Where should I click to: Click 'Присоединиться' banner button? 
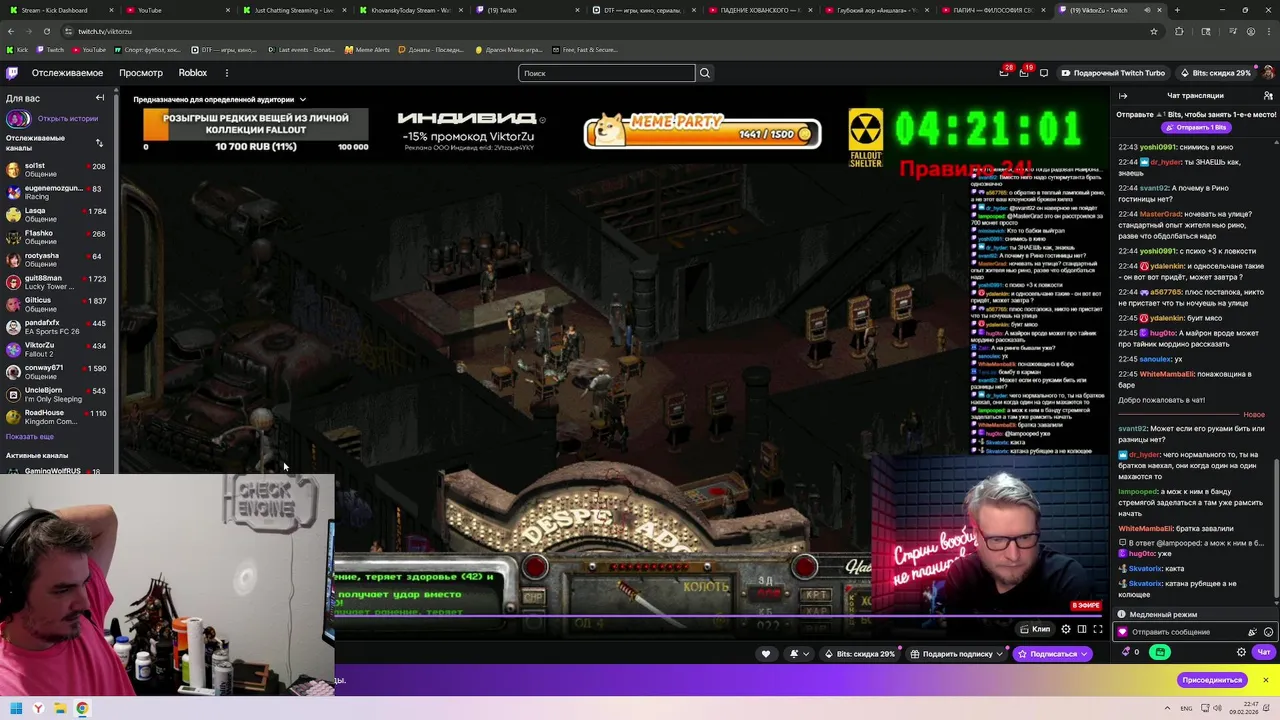(1212, 680)
